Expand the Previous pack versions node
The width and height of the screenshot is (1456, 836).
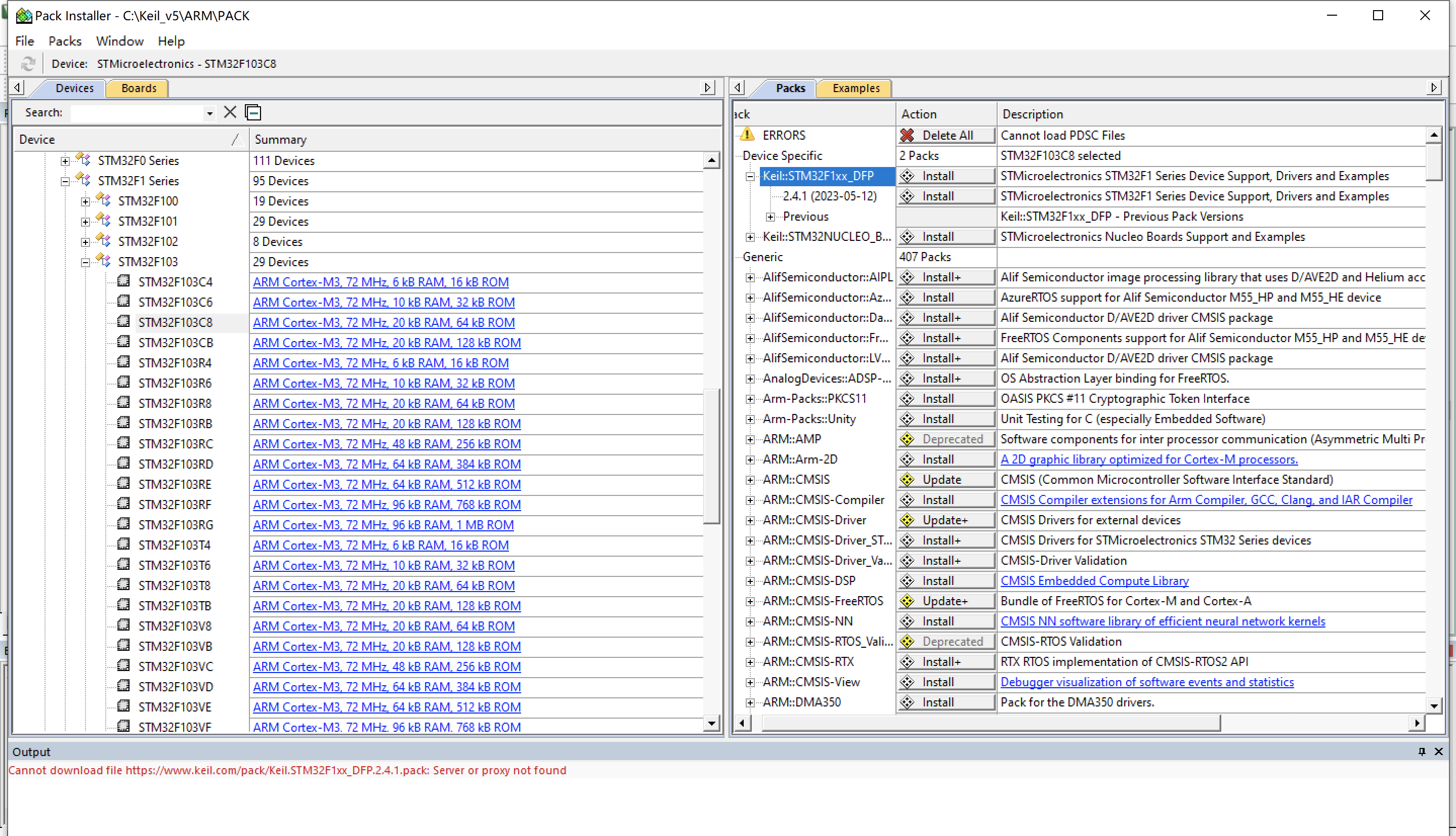[x=770, y=217]
